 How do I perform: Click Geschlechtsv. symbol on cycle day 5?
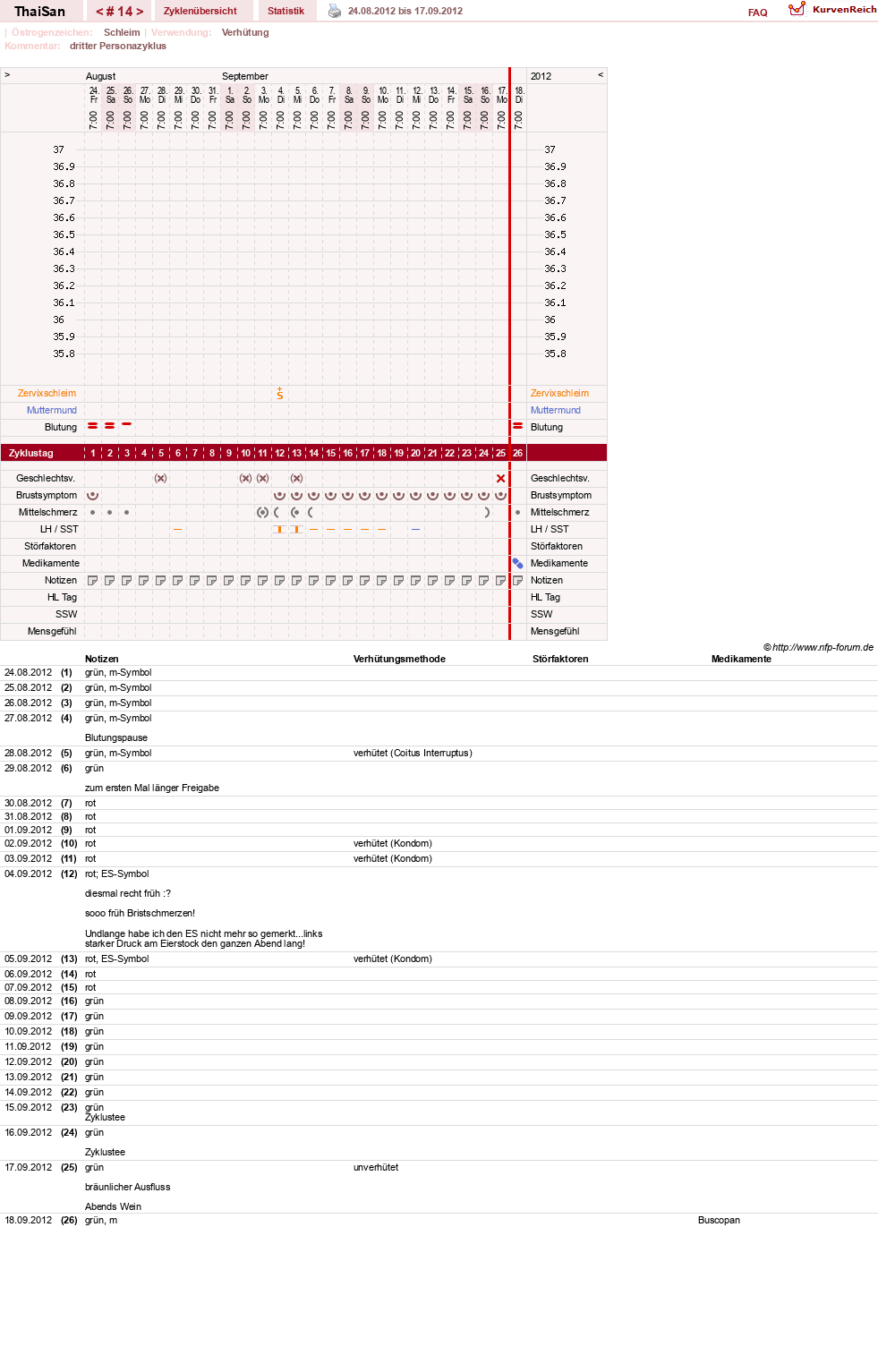pos(161,478)
